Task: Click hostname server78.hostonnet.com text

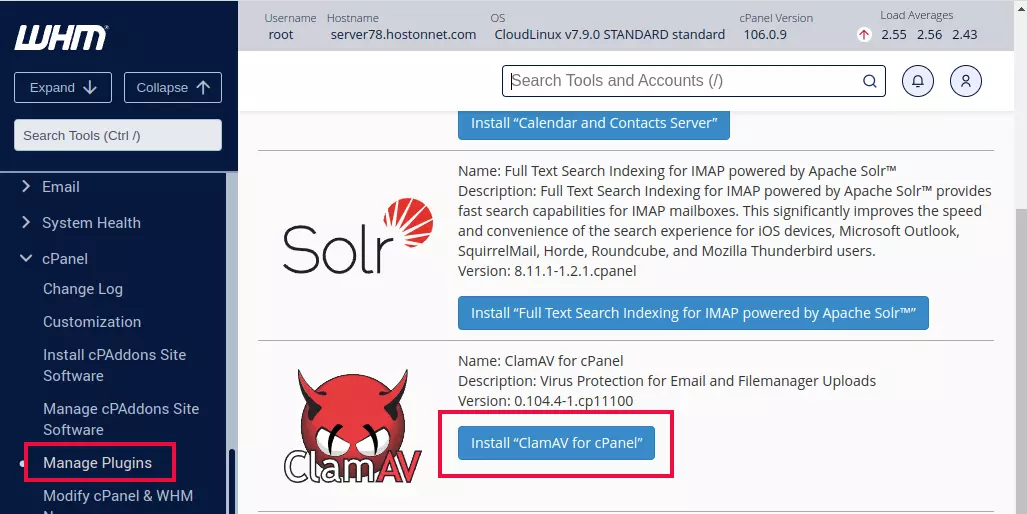Action: [x=403, y=35]
